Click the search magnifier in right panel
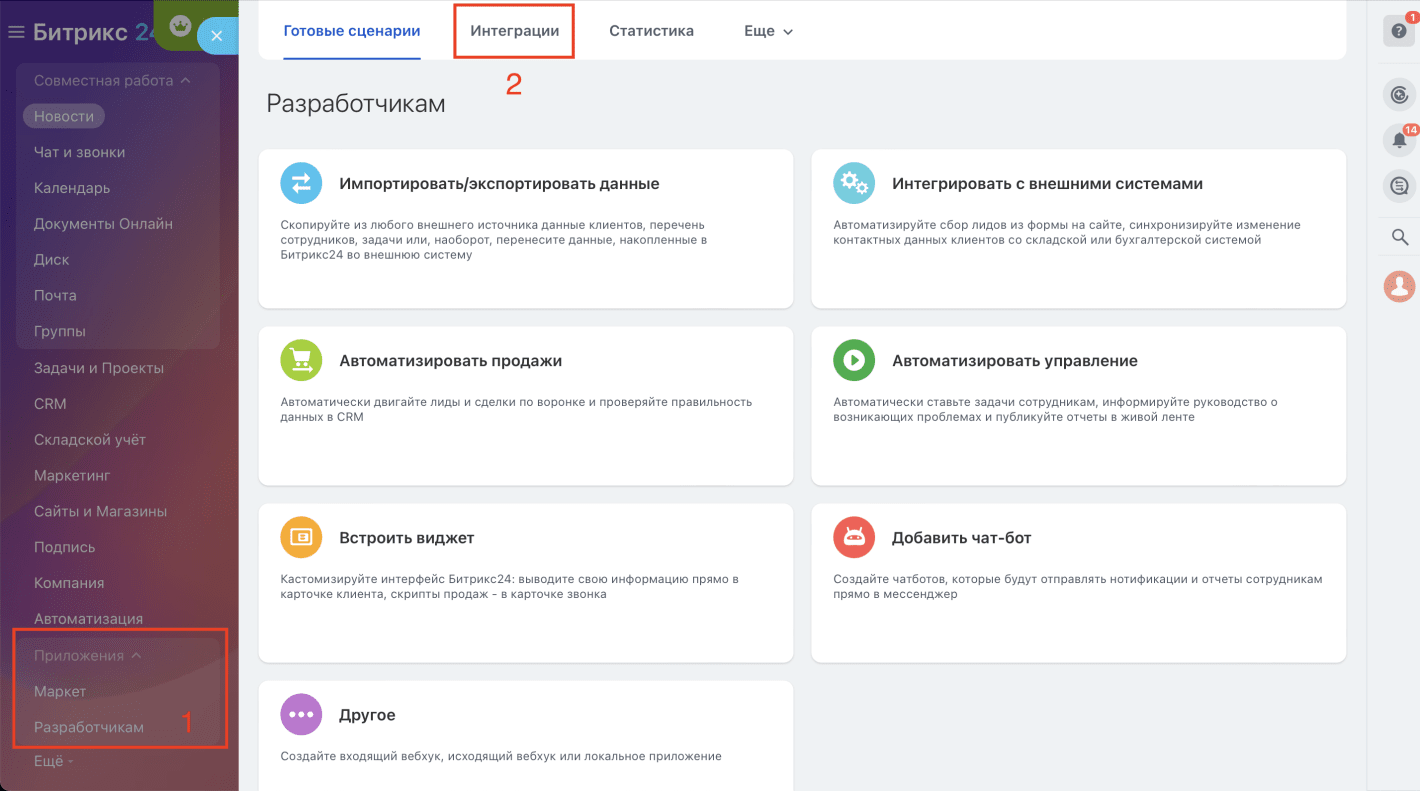 1399,237
